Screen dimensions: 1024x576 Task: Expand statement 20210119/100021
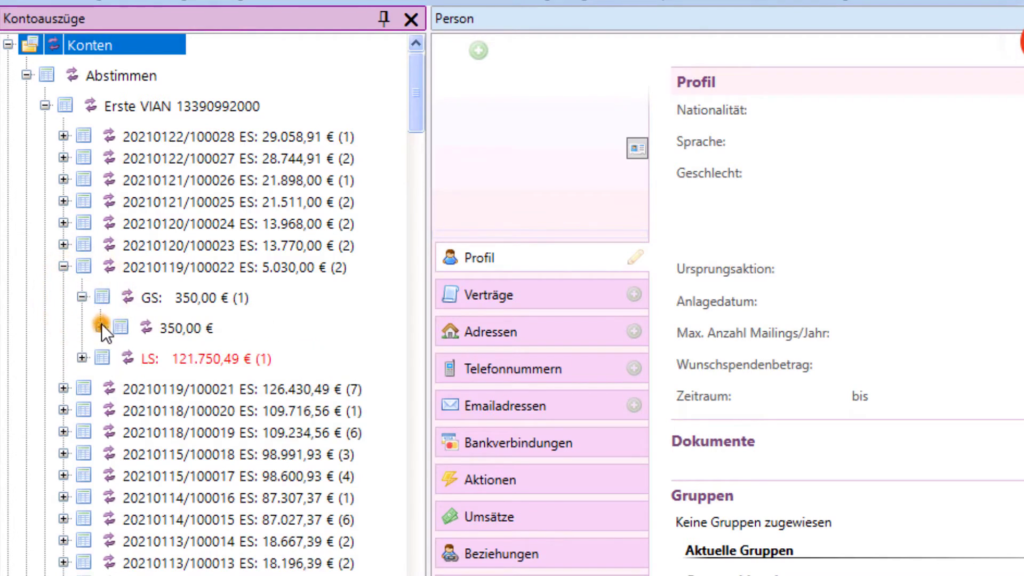[x=63, y=389]
